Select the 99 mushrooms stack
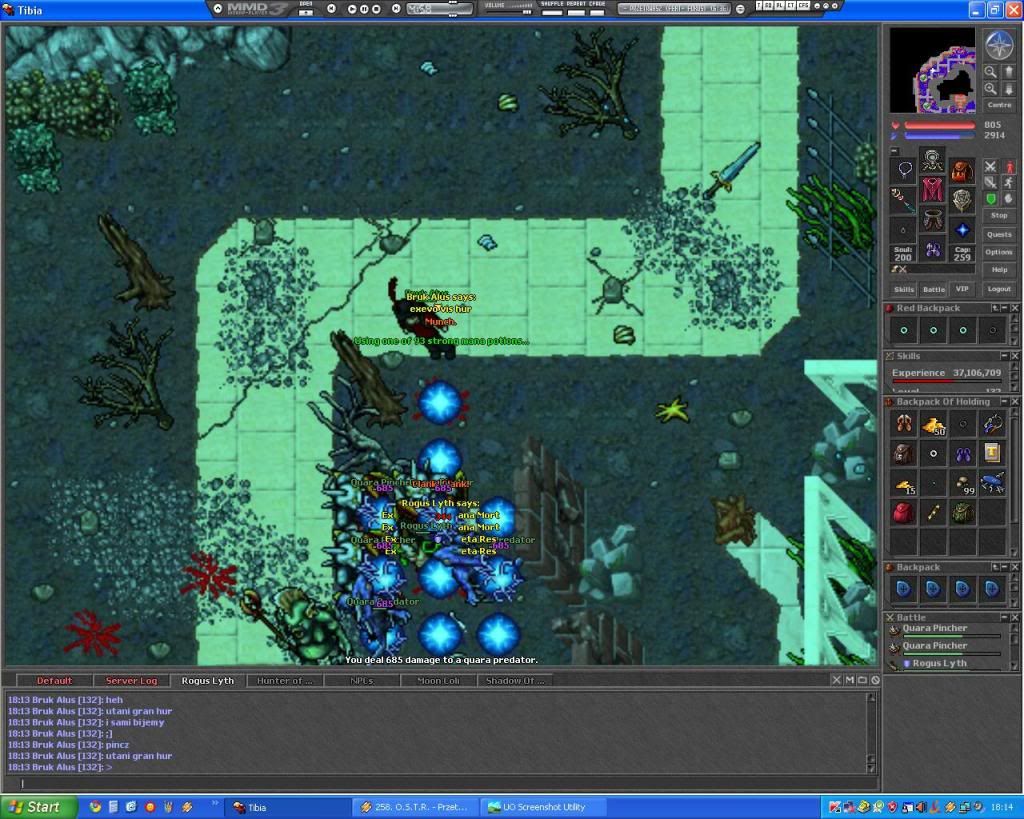The width and height of the screenshot is (1024, 819). pos(963,483)
